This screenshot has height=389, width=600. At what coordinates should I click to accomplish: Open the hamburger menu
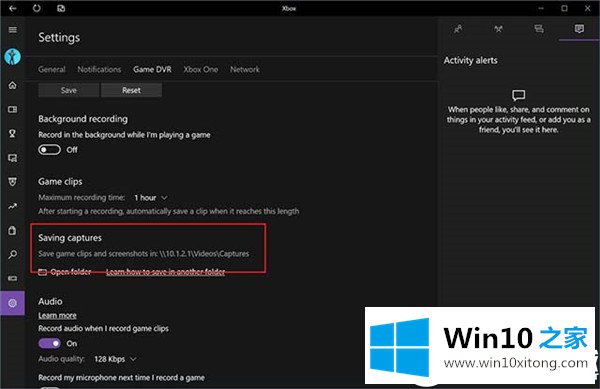(x=13, y=30)
